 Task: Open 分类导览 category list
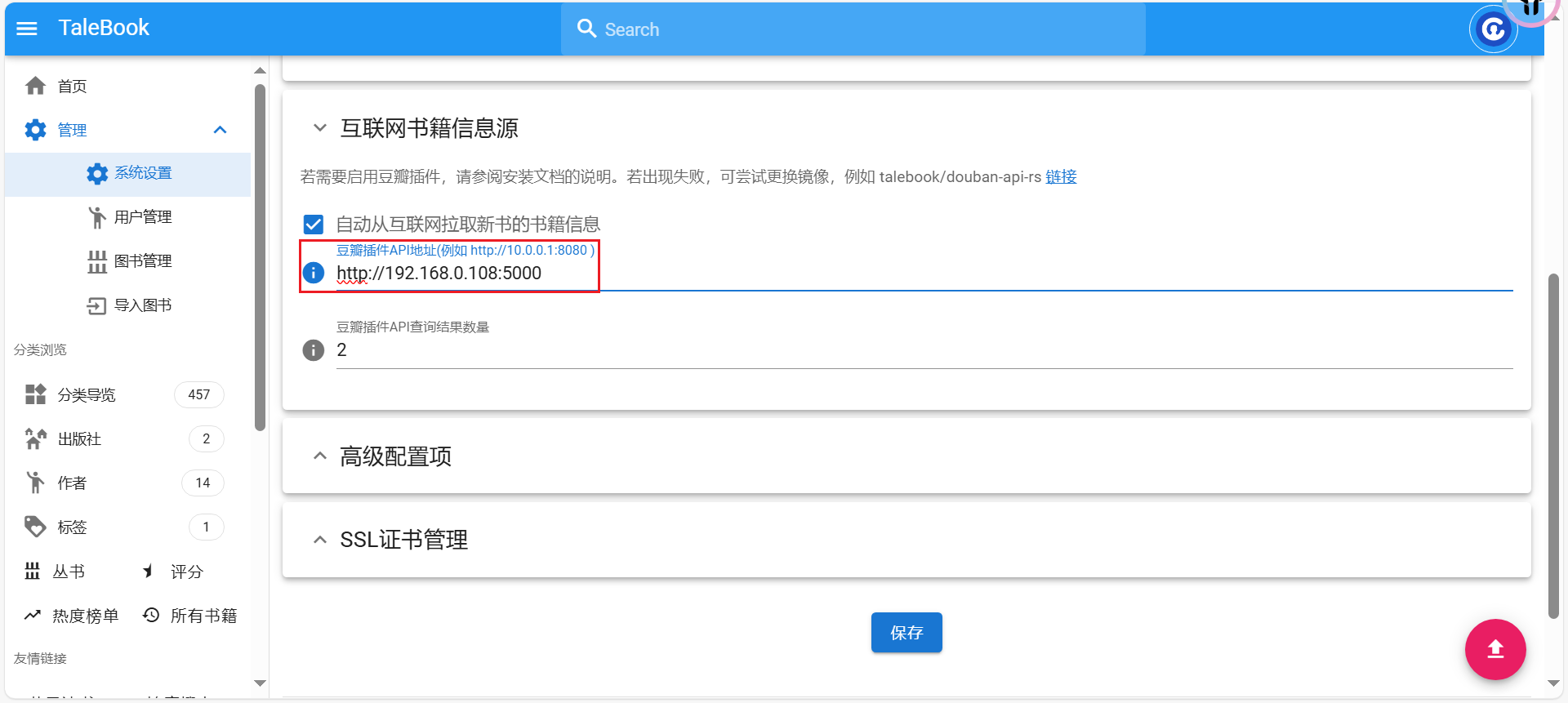pos(87,395)
